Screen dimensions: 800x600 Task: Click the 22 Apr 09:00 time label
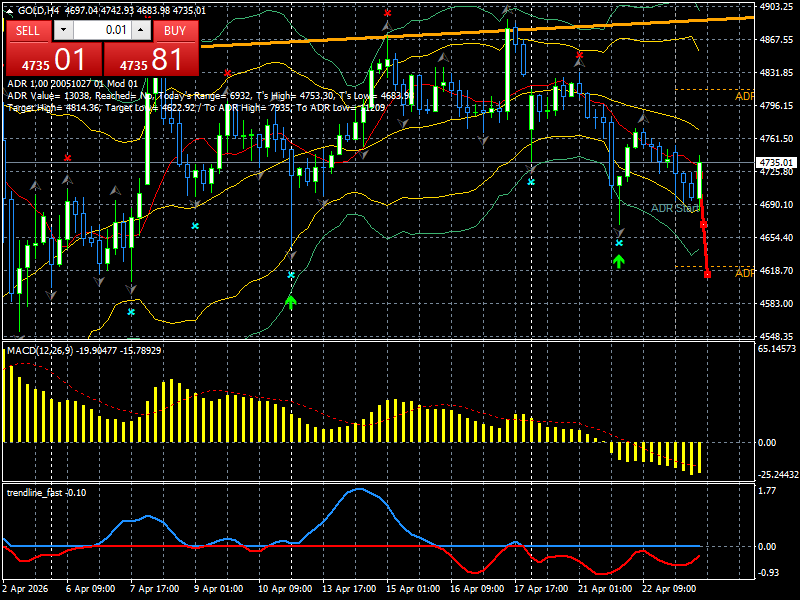coord(669,589)
